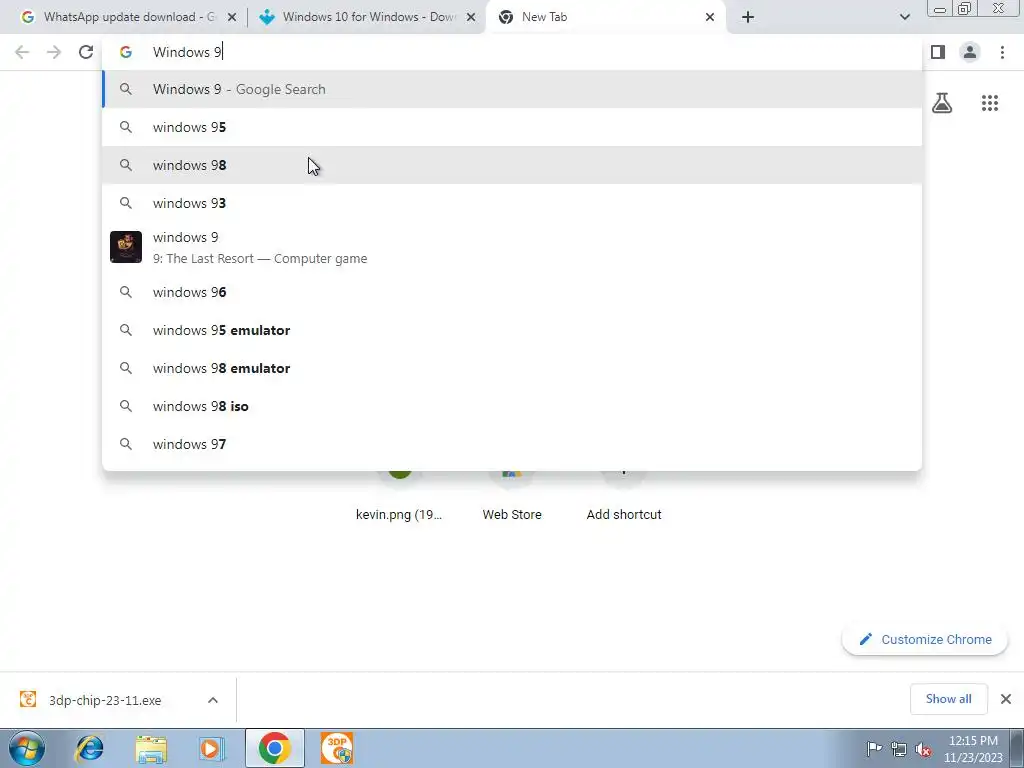Image resolution: width=1024 pixels, height=768 pixels.
Task: Select 'Windows 9 - Google Search' suggestion
Action: tap(512, 89)
